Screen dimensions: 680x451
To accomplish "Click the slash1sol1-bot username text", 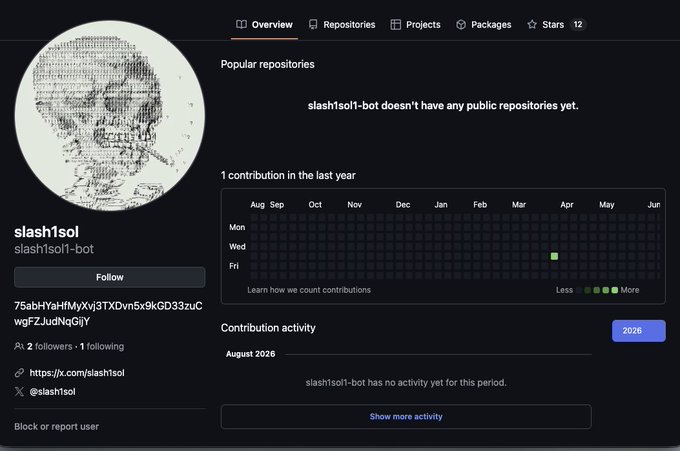I will 54,249.
